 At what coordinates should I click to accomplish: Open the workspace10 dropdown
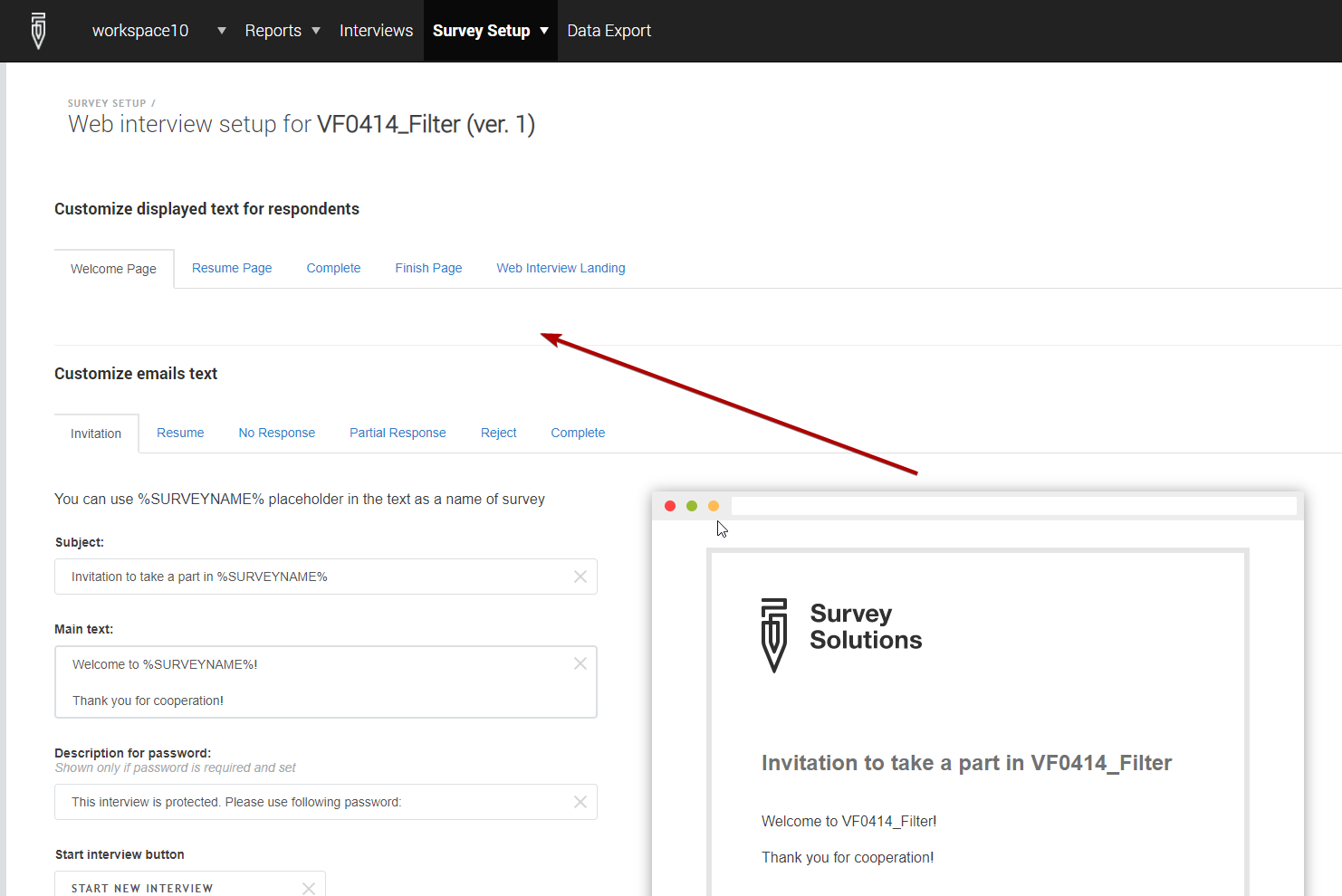[x=158, y=31]
